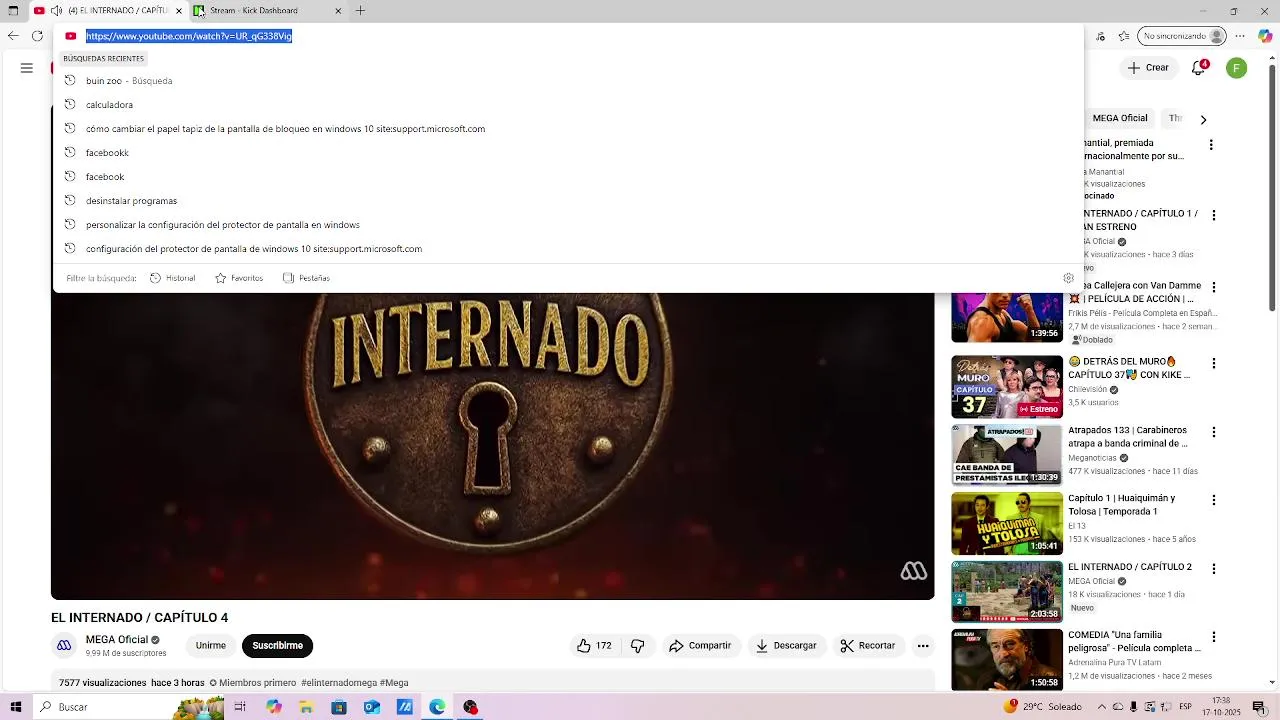The height and width of the screenshot is (720, 1280).
Task: Select suggestion 'personalizar la configuración del protector'
Action: 568,225
